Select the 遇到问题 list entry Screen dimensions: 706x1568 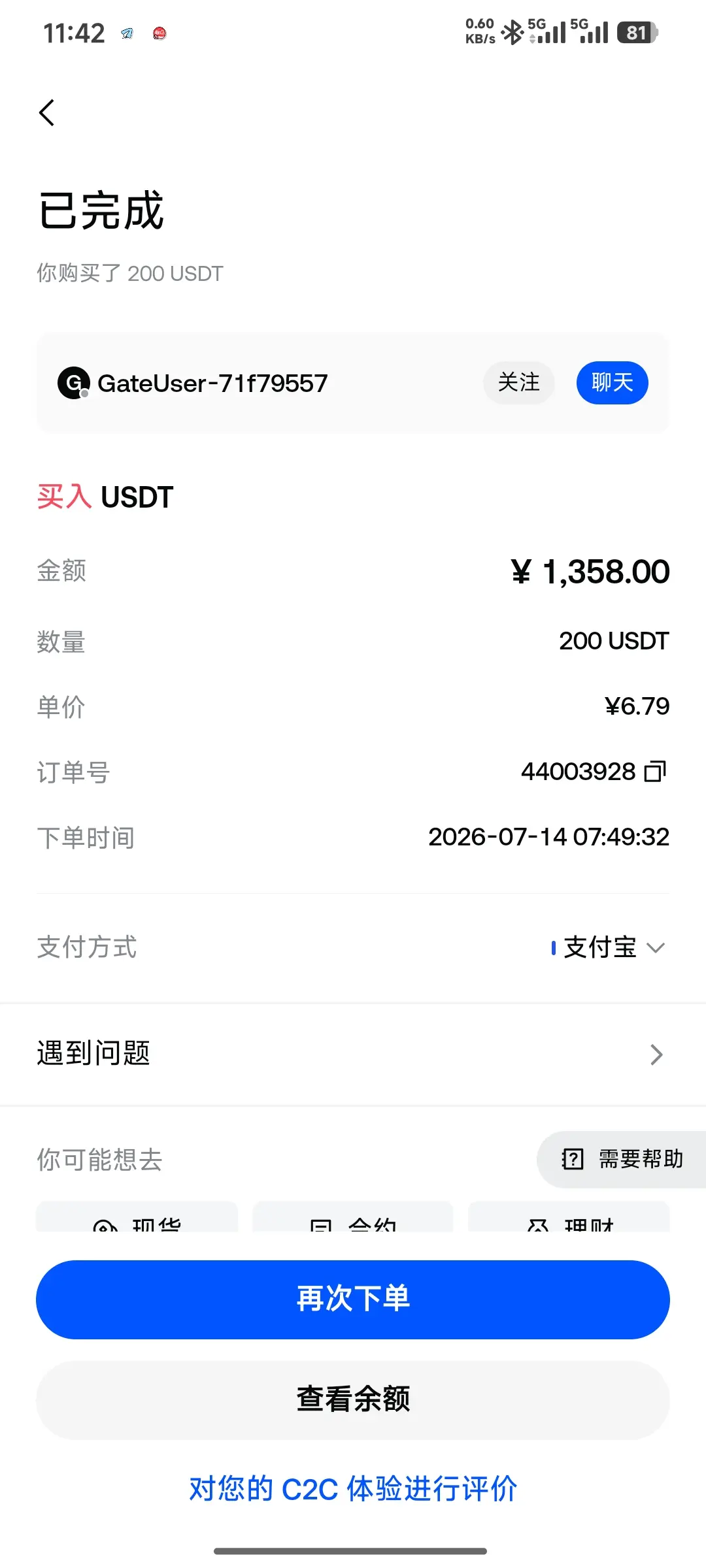(x=353, y=1054)
